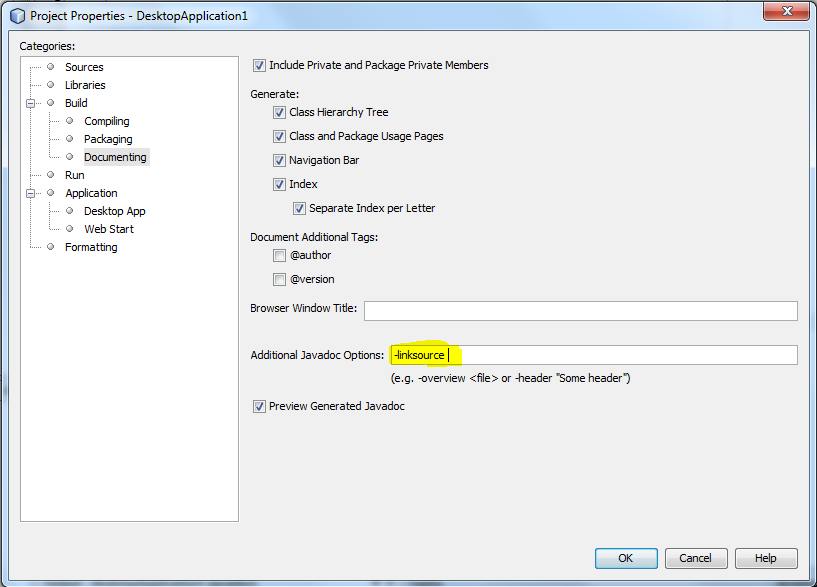Screen dimensions: 817x587
Task: Click the 'Generate:' label
Action: point(275,94)
